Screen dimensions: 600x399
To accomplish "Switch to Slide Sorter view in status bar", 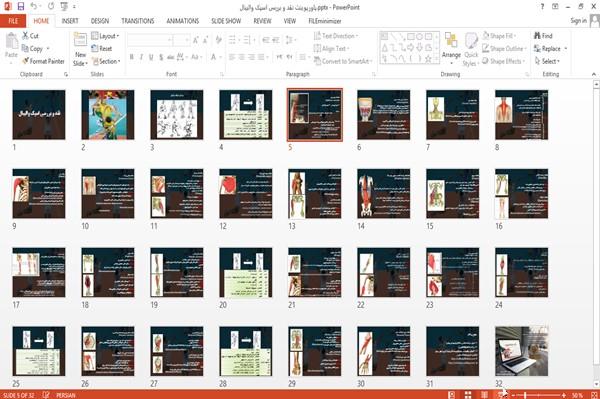I will [x=468, y=395].
